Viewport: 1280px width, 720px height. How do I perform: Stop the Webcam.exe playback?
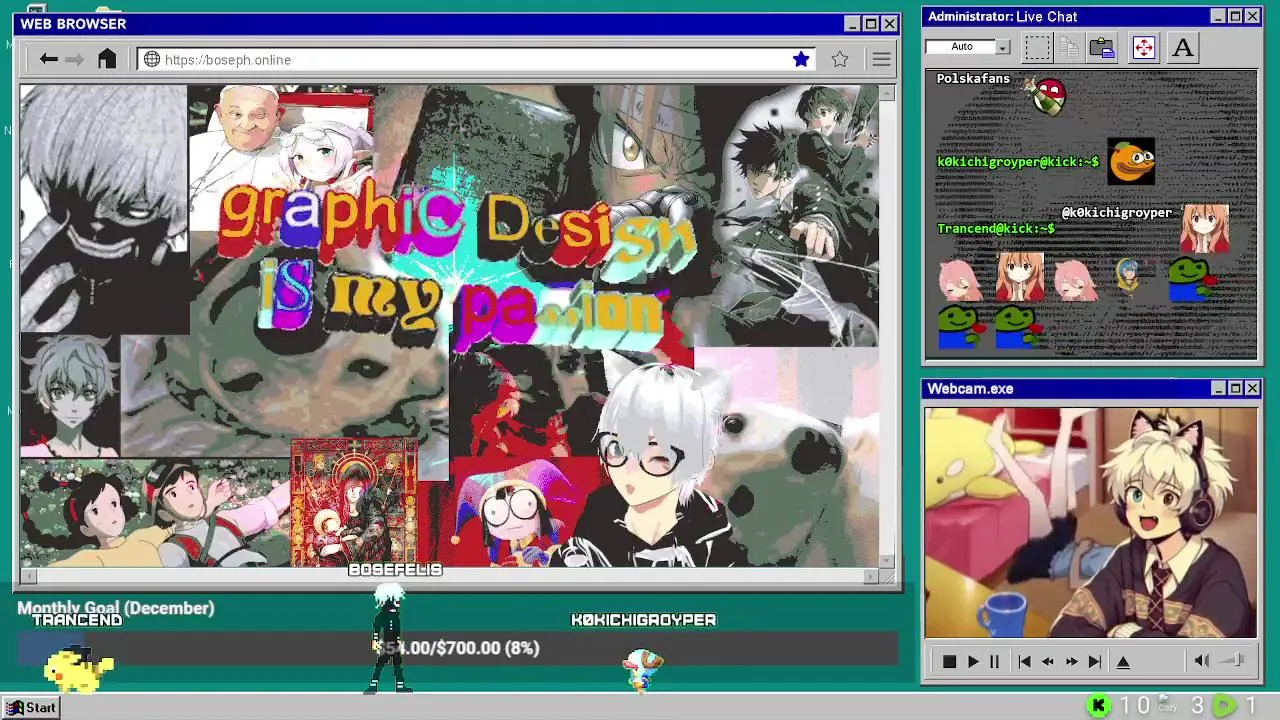(x=949, y=662)
